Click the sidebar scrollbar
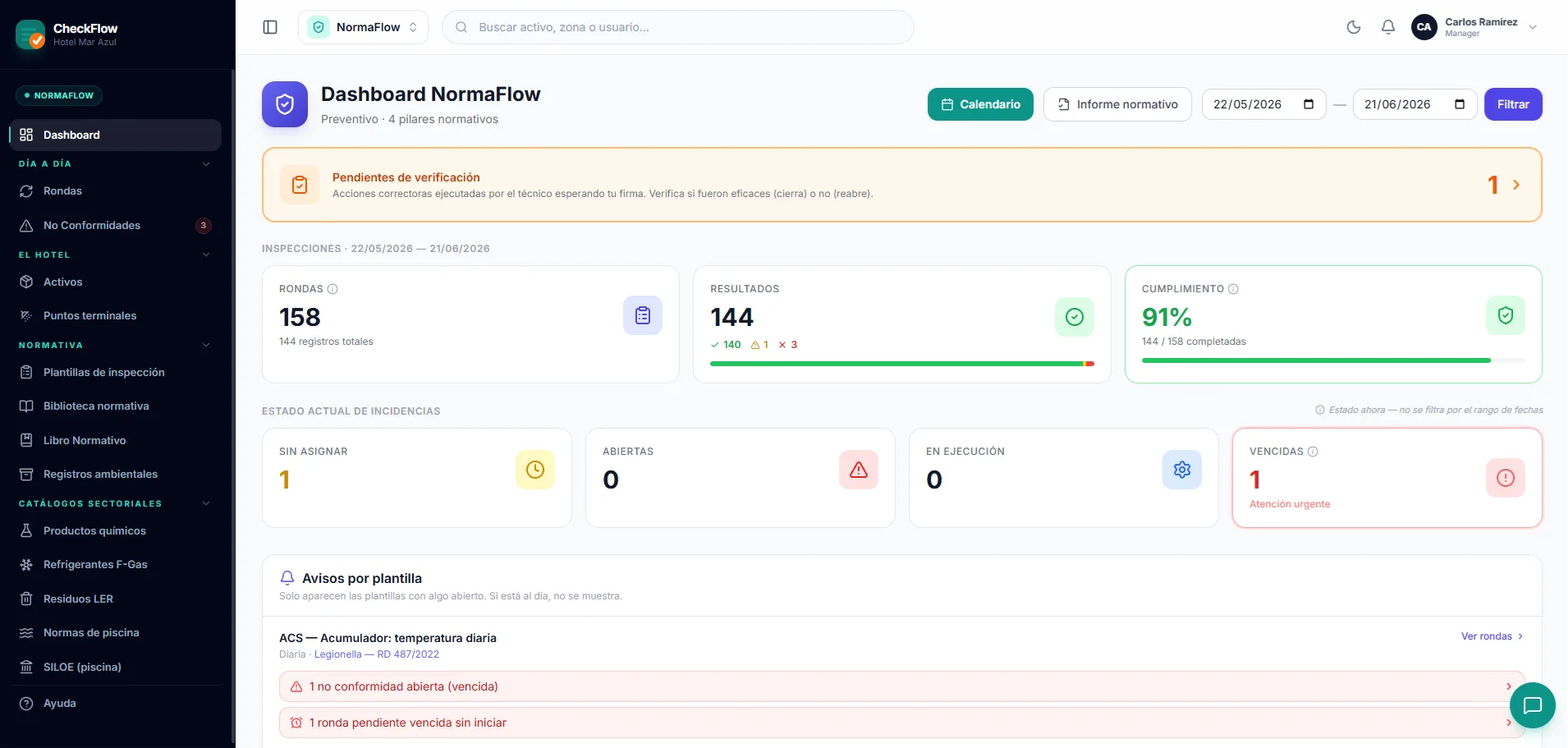The image size is (1568, 748). 233,406
